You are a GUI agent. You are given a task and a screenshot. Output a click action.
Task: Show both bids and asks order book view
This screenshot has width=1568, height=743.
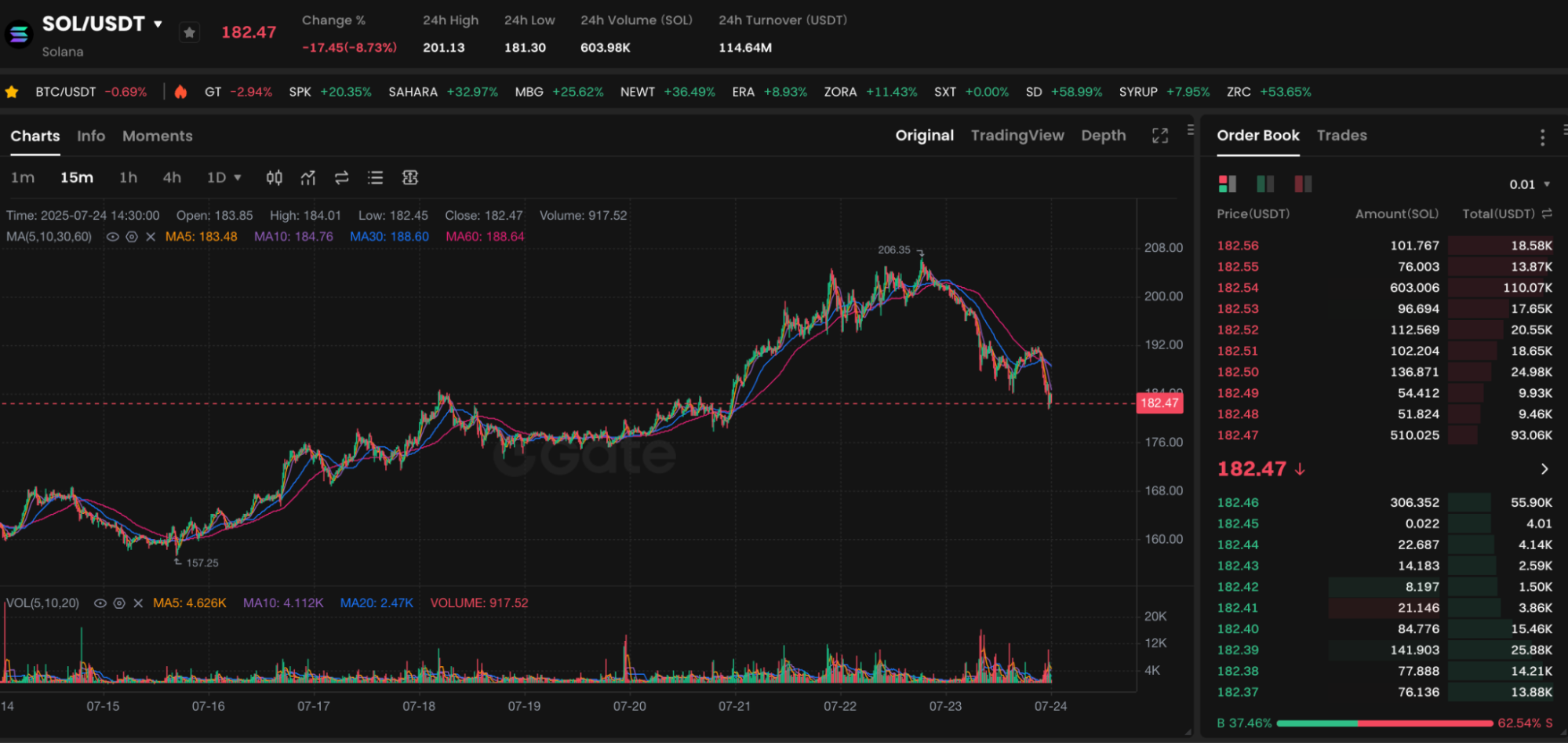coord(1227,184)
